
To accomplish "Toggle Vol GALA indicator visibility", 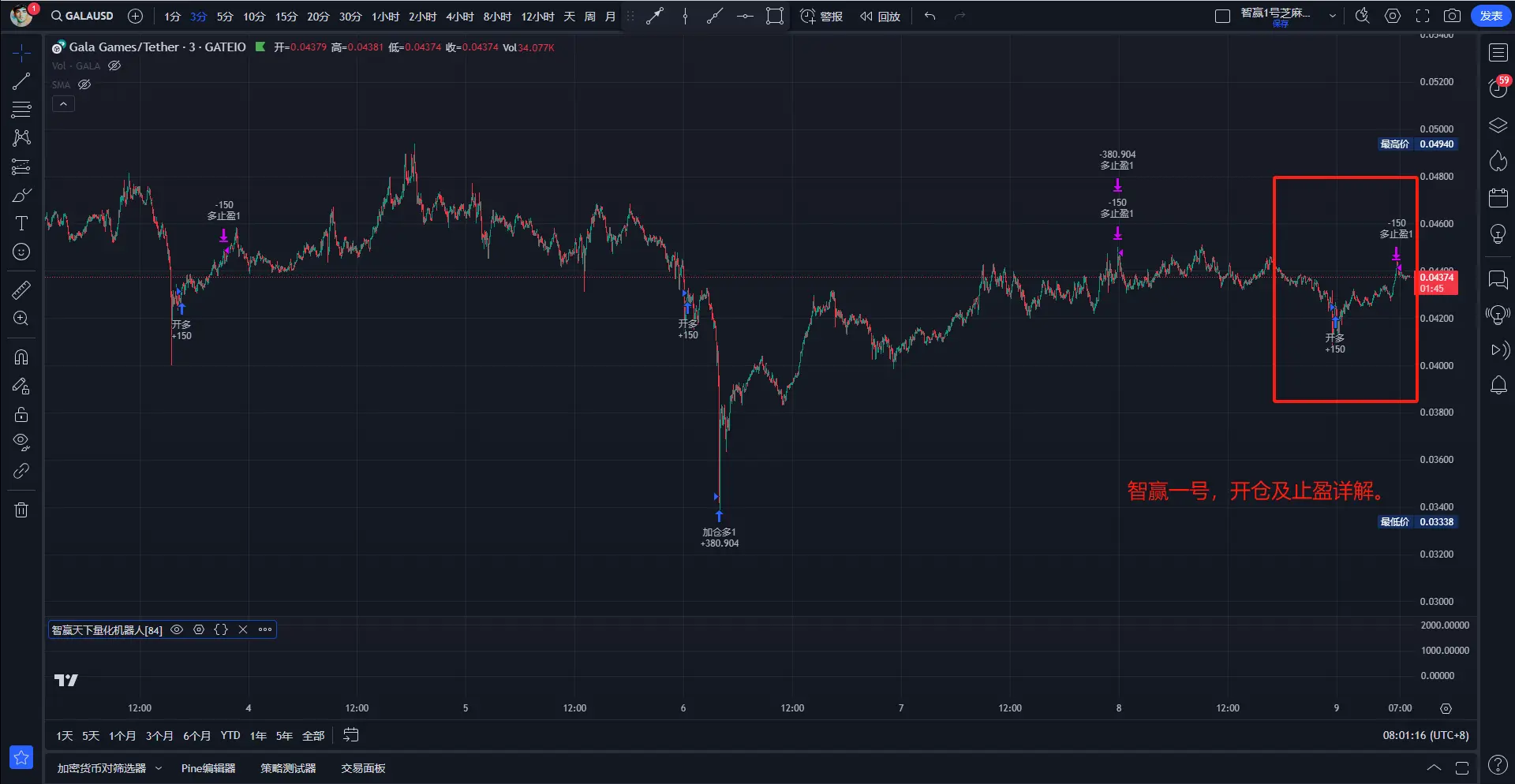I will click(x=114, y=66).
